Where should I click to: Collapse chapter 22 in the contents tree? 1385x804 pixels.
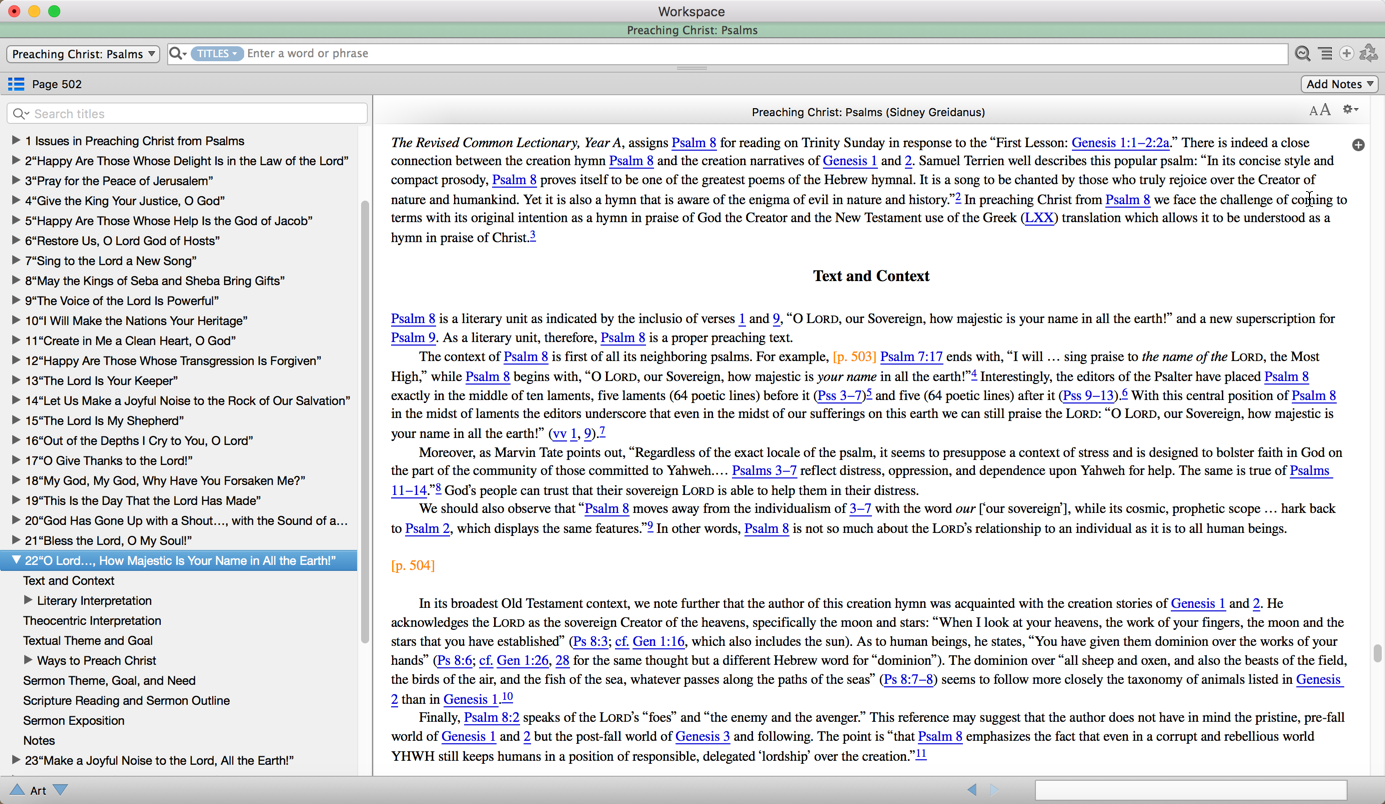pyautogui.click(x=16, y=561)
